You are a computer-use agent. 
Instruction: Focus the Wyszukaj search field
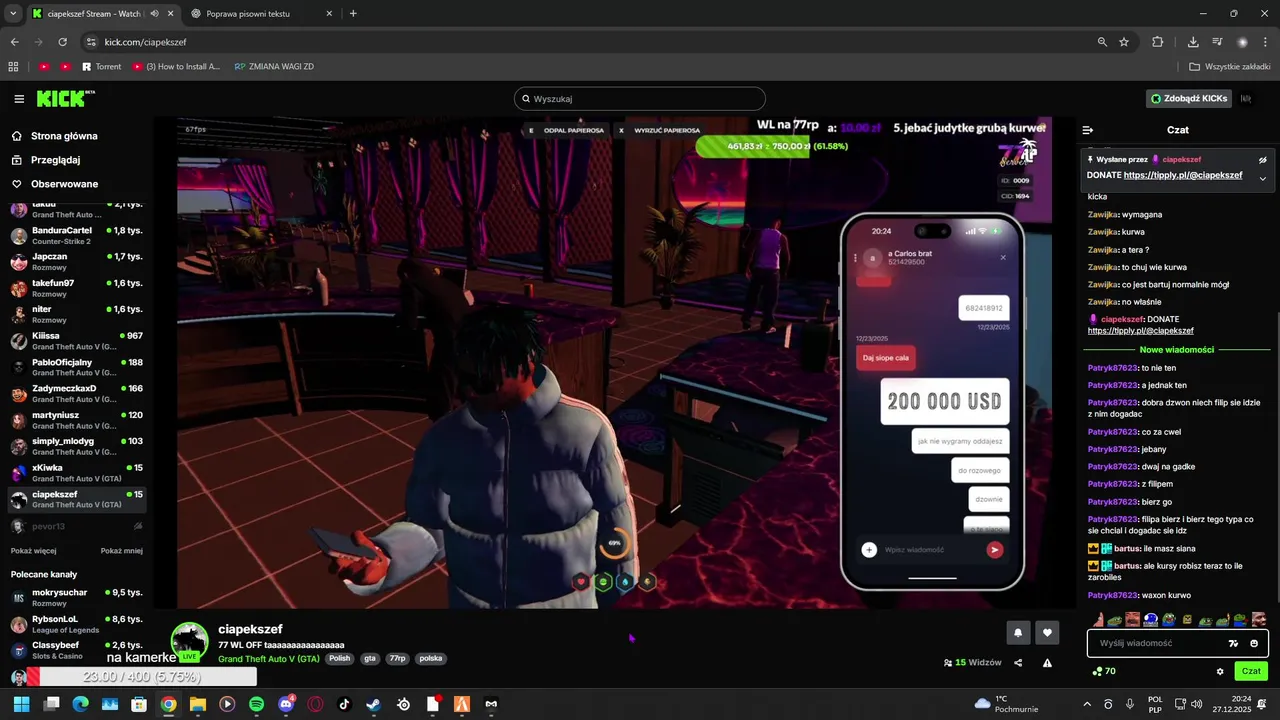point(640,99)
